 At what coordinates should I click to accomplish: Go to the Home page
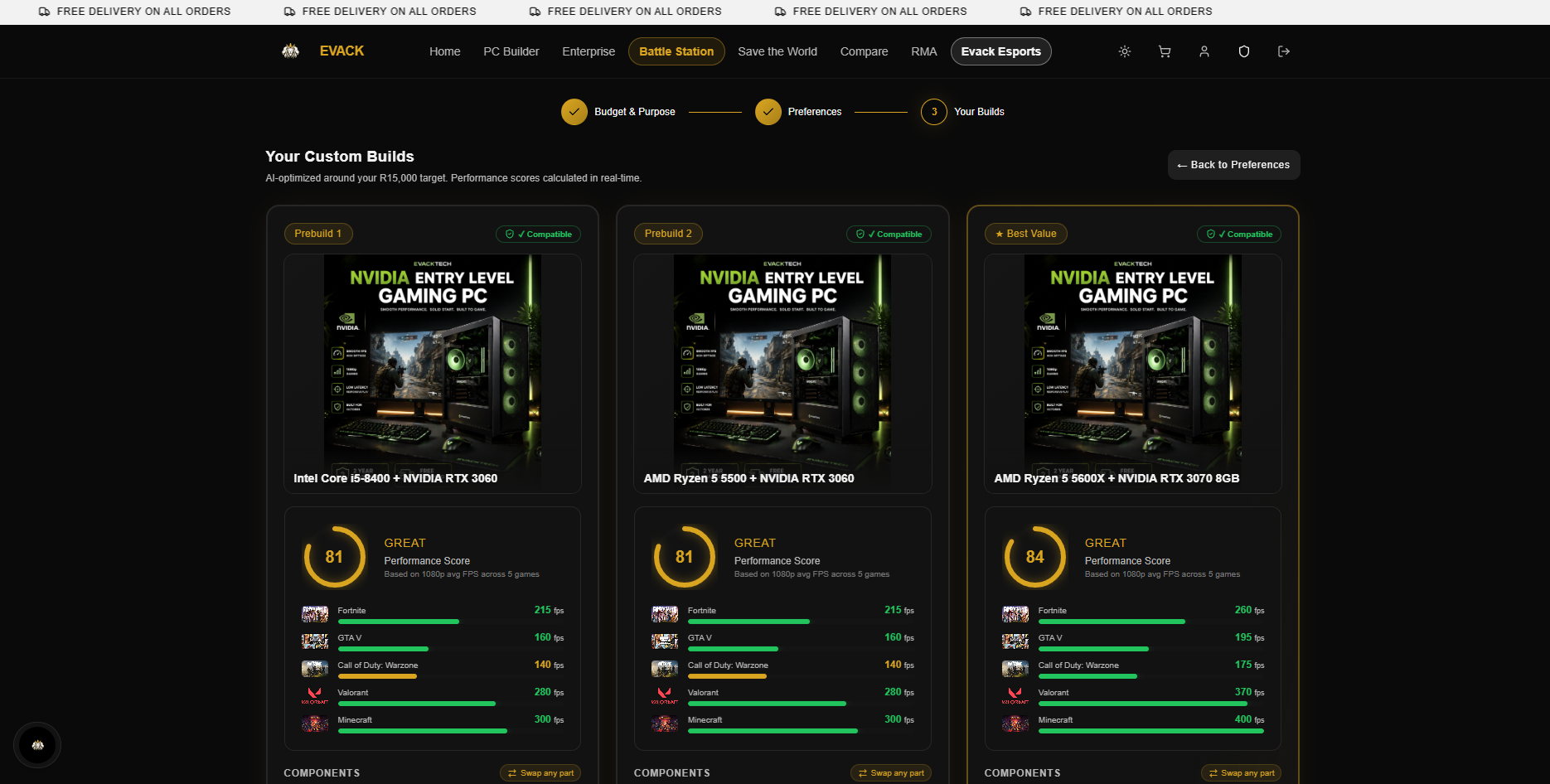(445, 51)
